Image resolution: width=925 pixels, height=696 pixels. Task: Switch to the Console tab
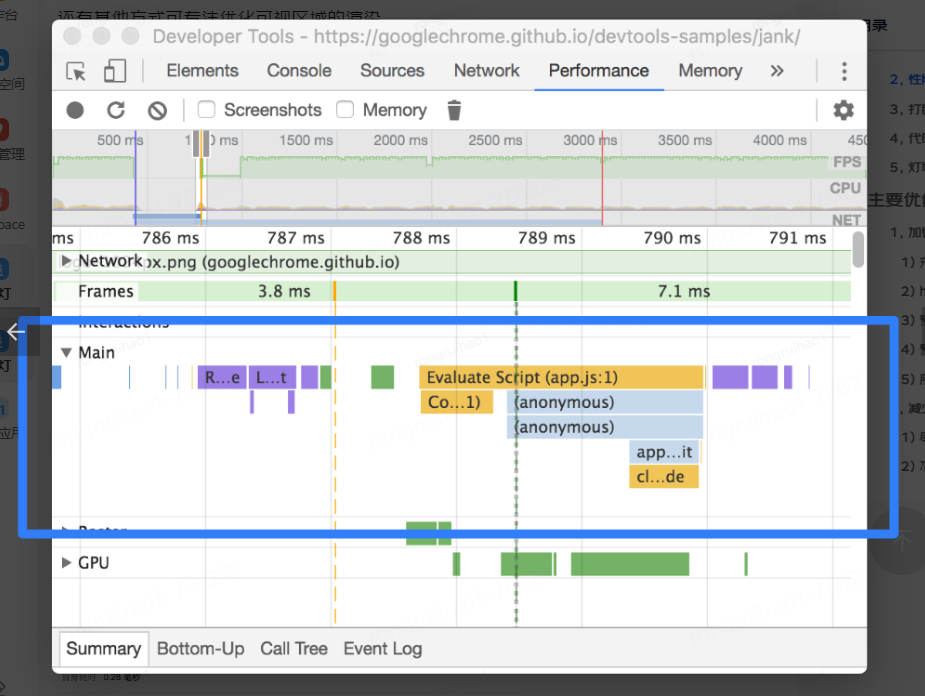tap(299, 71)
